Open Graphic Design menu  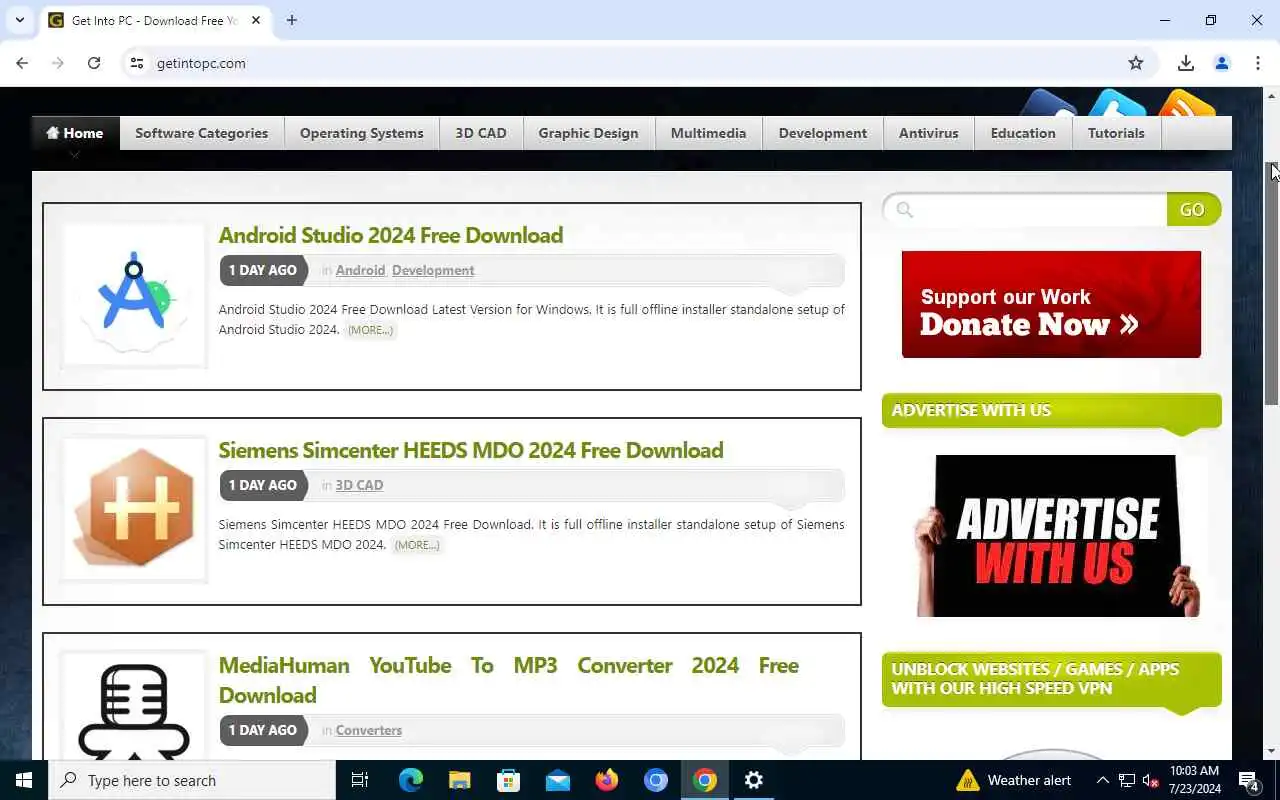pos(588,133)
